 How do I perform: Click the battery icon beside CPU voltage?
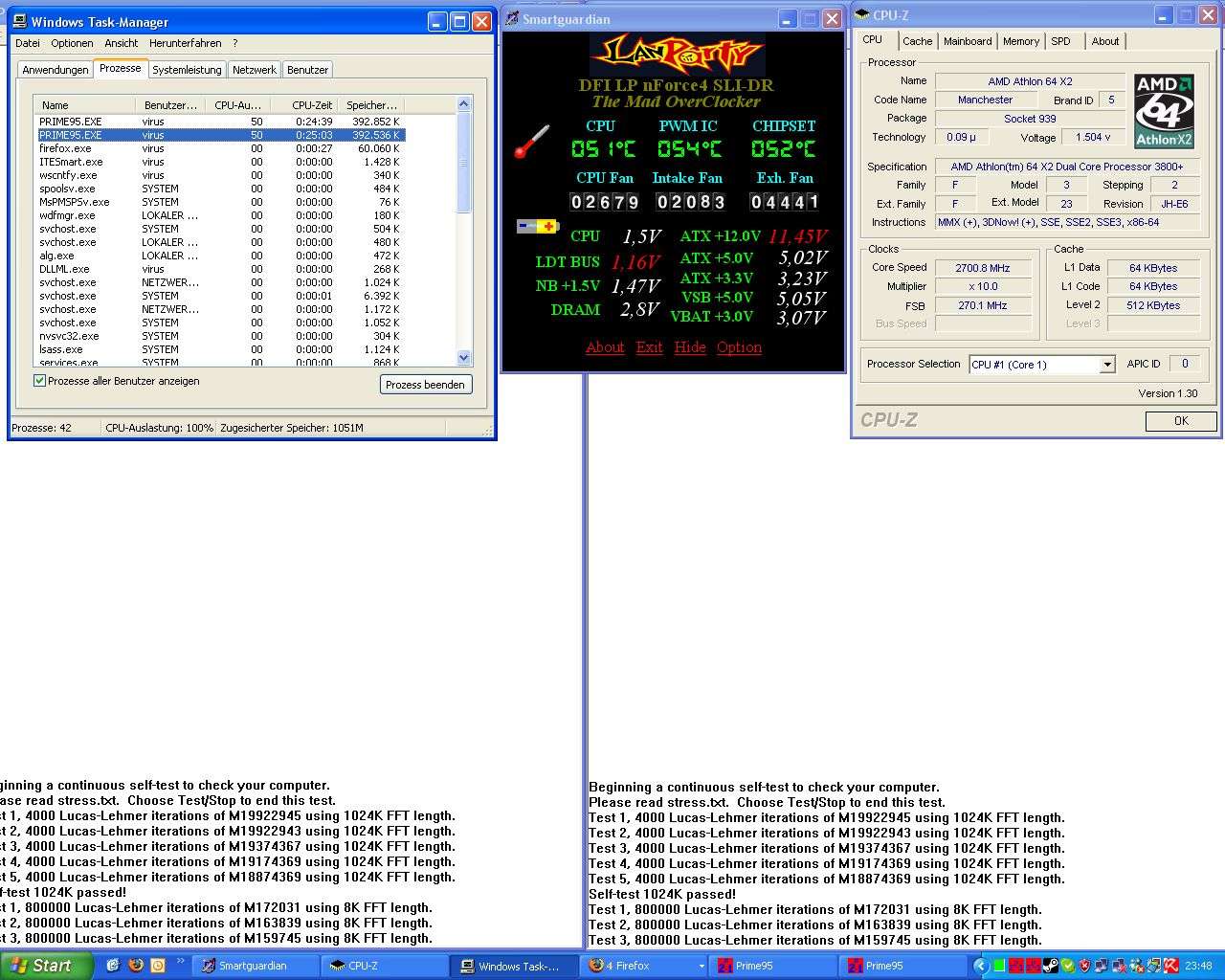pos(538,226)
